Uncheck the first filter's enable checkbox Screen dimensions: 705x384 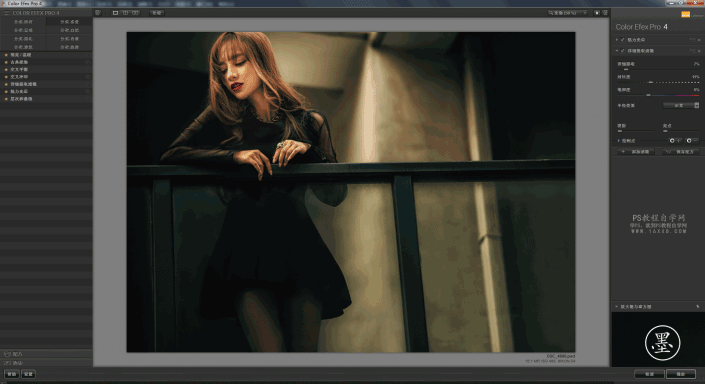623,40
